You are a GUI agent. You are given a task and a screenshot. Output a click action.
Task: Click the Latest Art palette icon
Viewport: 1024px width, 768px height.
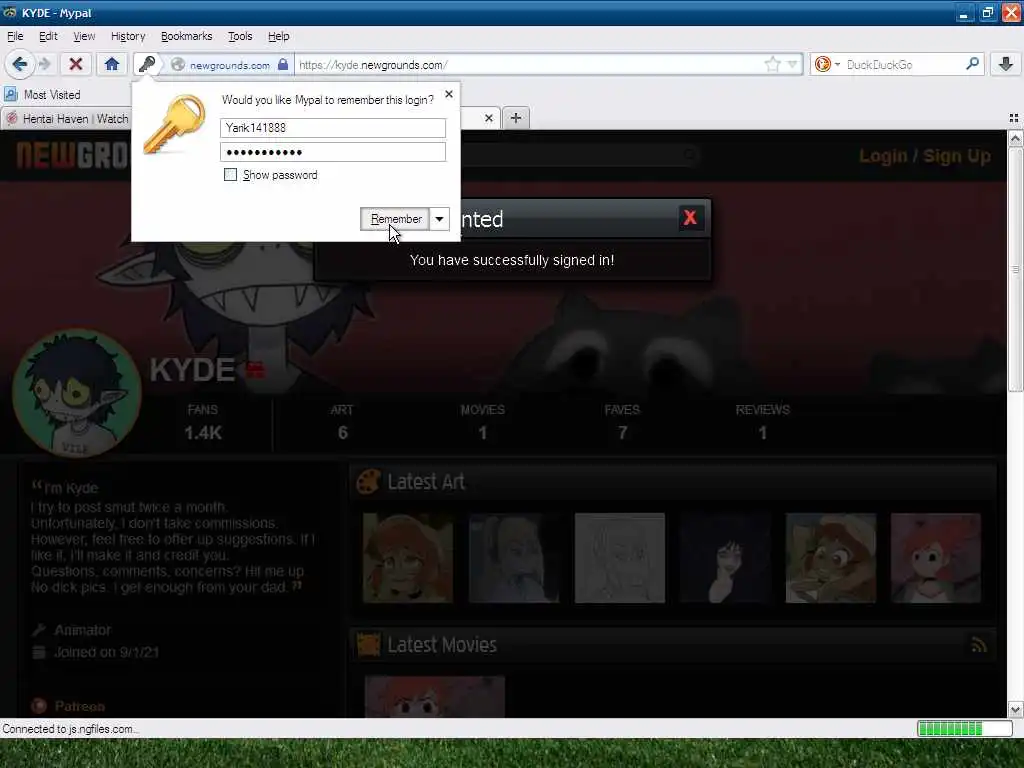click(x=368, y=482)
